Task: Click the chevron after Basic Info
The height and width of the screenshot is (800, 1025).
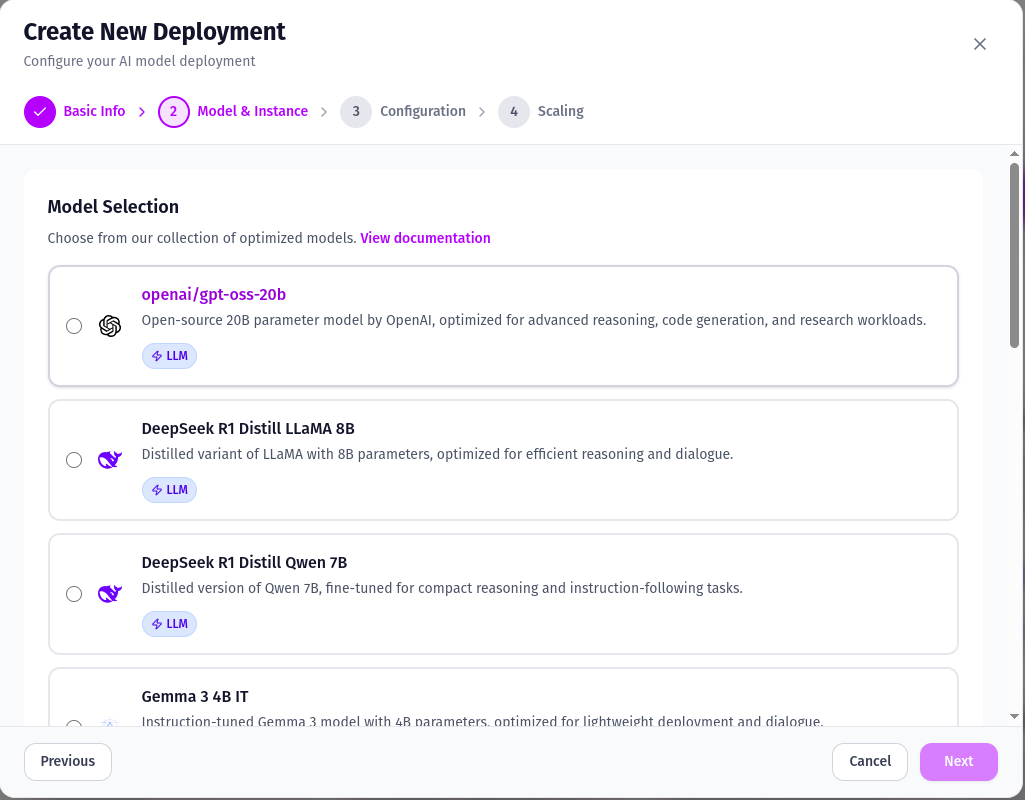Action: [x=142, y=112]
